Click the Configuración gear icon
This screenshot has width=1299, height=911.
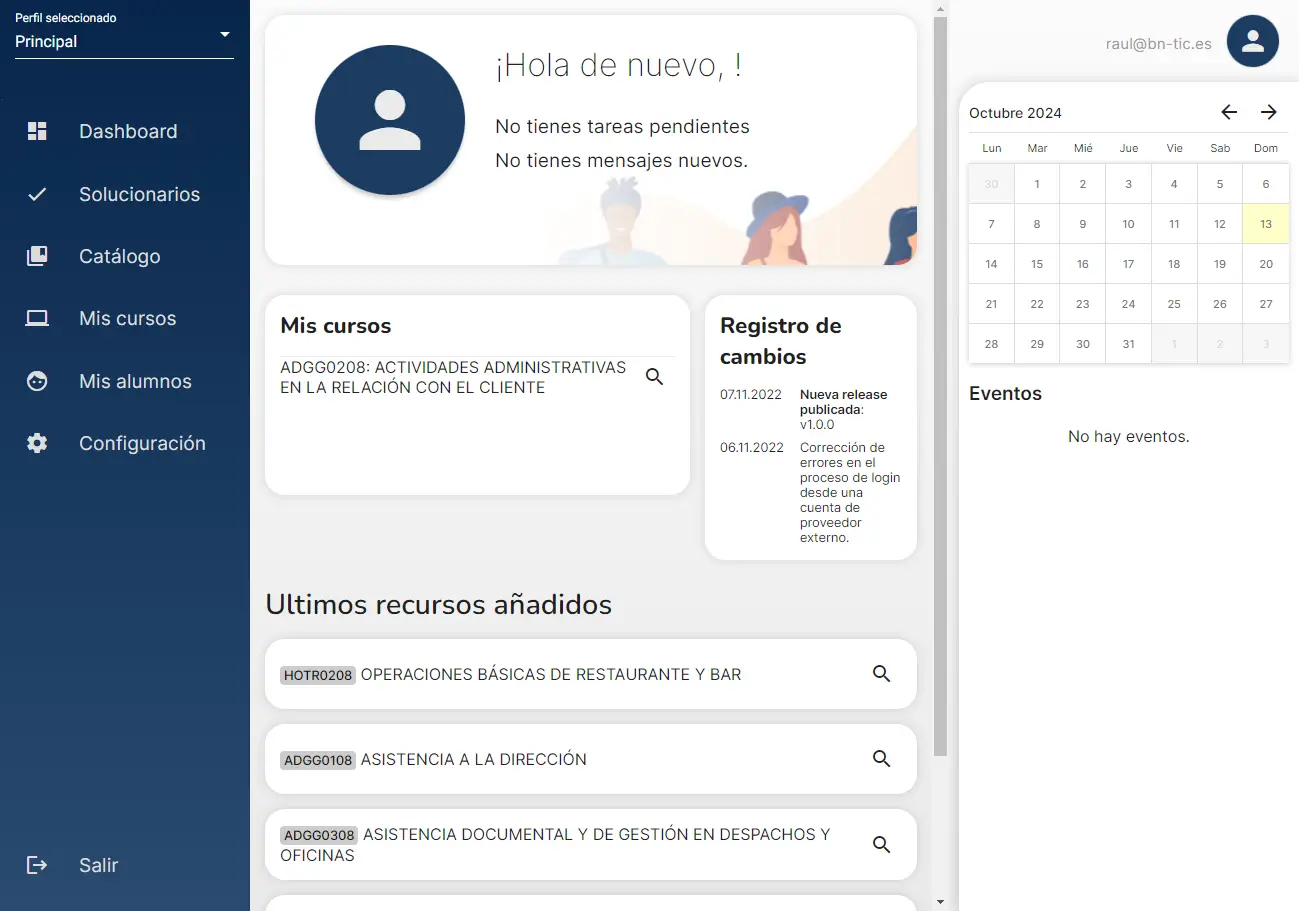(37, 443)
